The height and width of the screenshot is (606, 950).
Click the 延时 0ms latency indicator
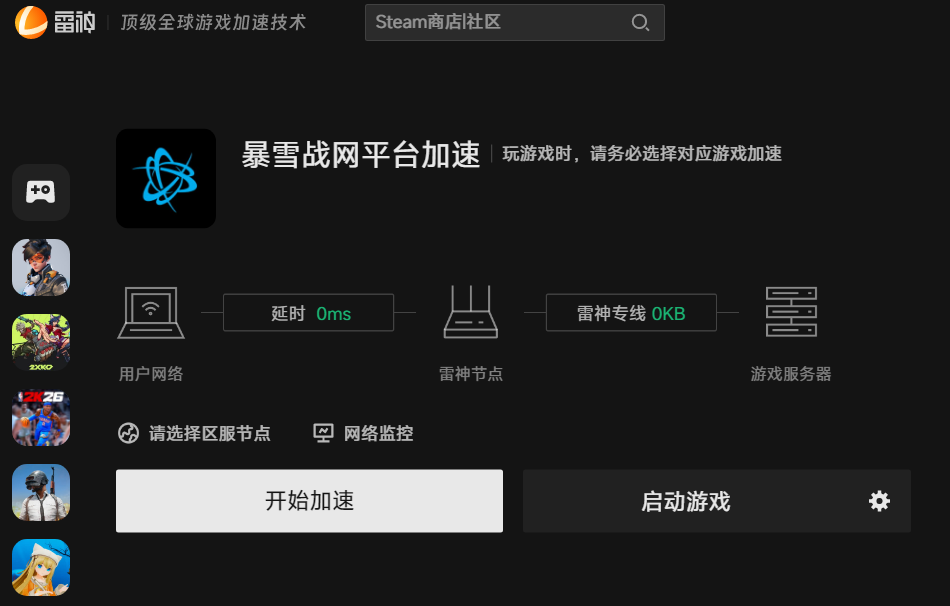(309, 313)
